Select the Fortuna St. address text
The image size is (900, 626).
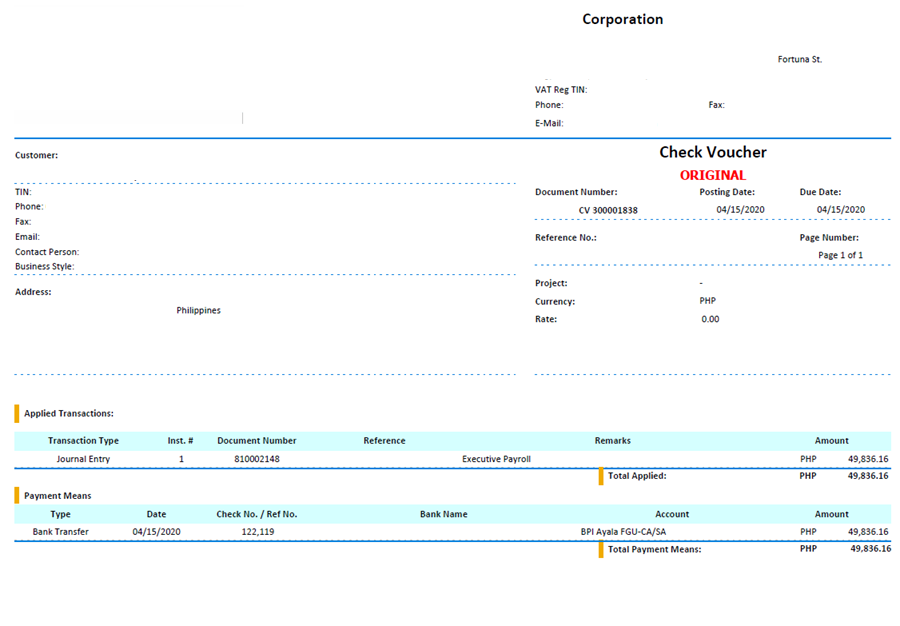(800, 59)
